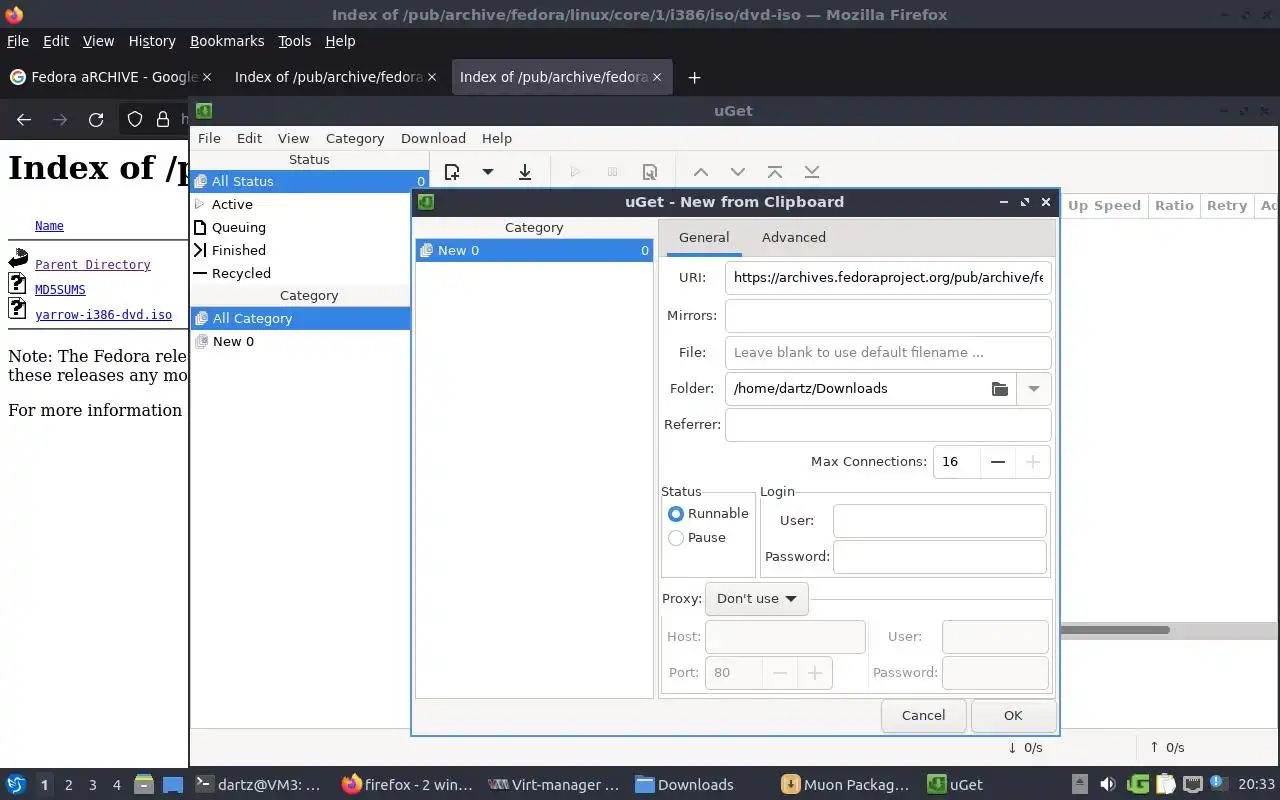Image resolution: width=1280 pixels, height=800 pixels.
Task: Click the Ratio column header
Action: pos(1174,205)
